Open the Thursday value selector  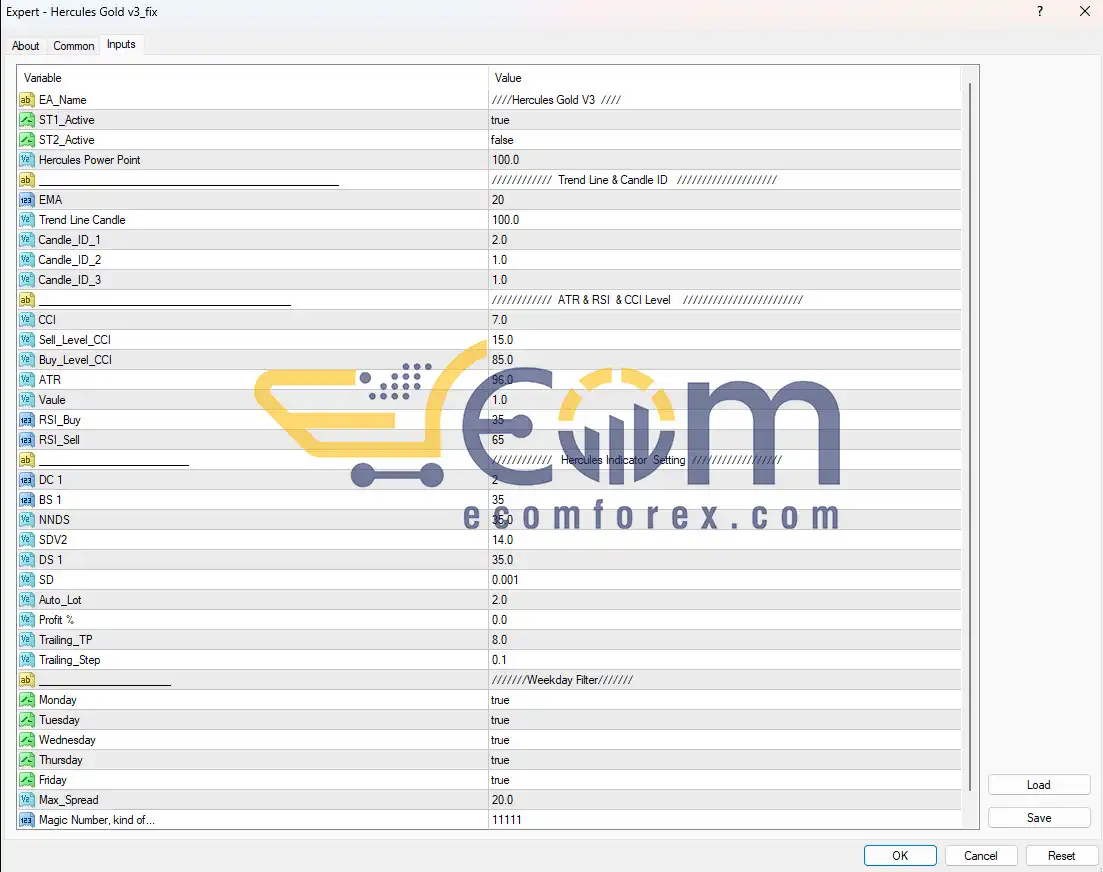coord(724,760)
